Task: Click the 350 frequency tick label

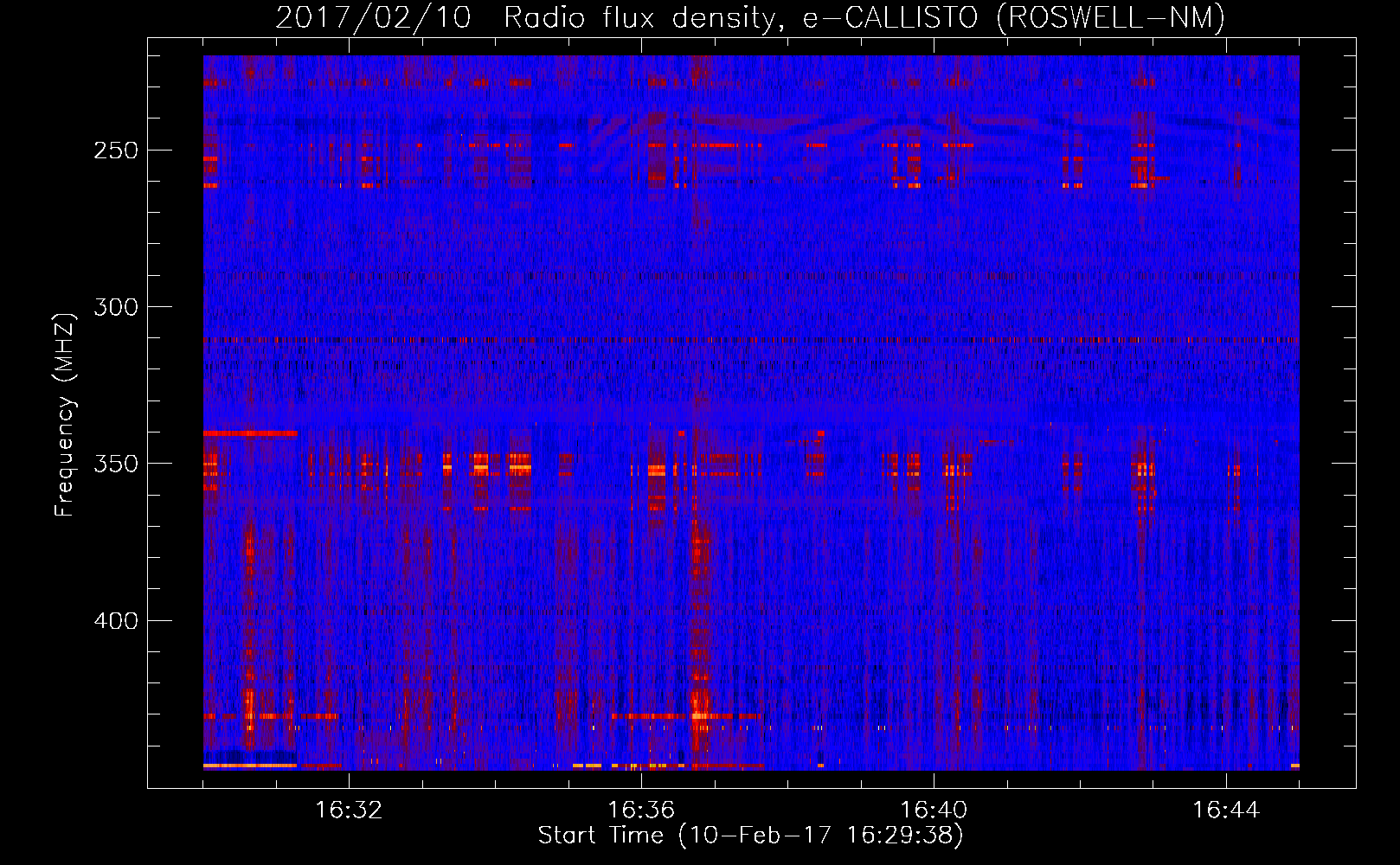Action: pyautogui.click(x=116, y=464)
